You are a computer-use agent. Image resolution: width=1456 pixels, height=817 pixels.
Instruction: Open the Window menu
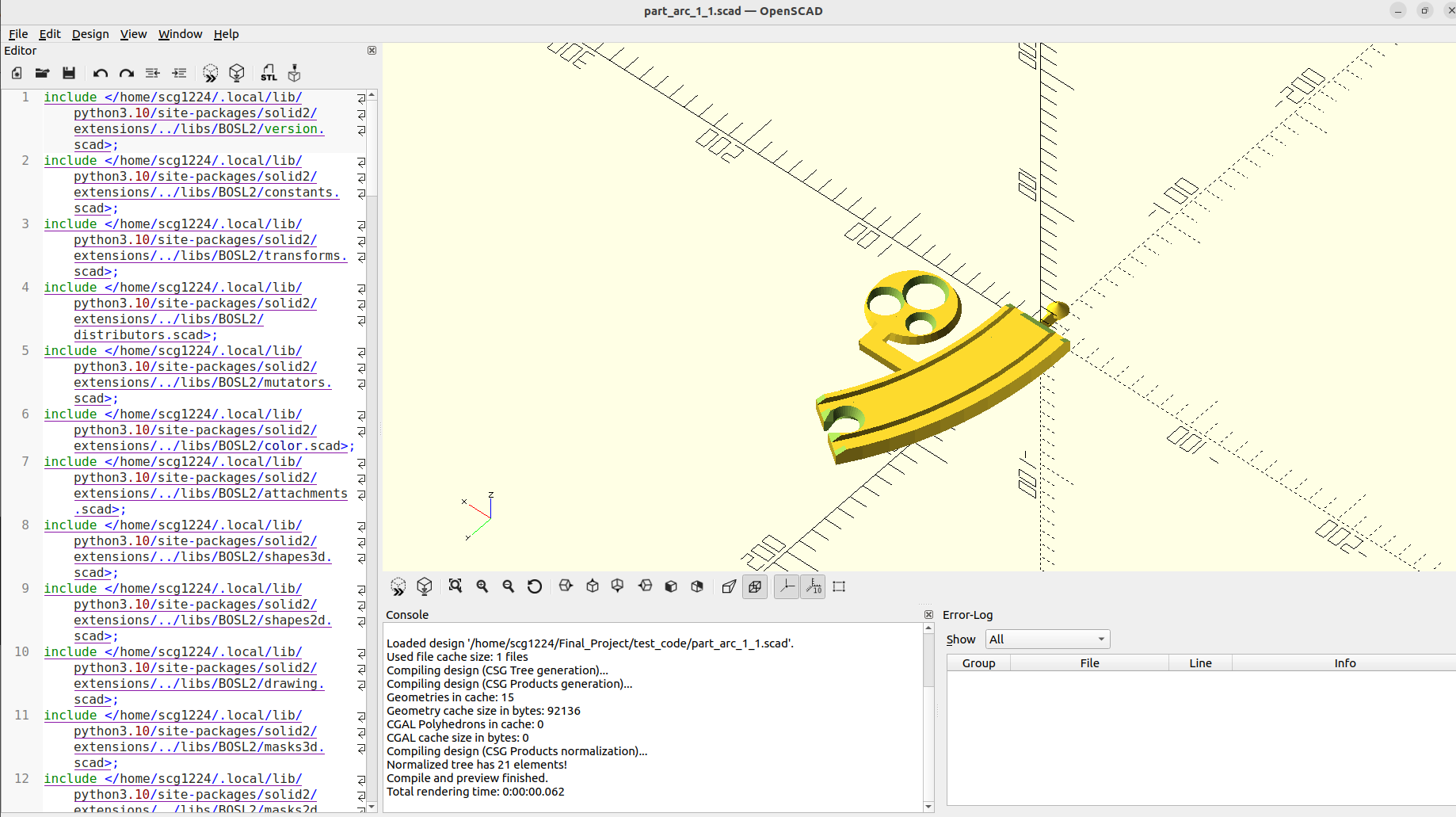180,34
